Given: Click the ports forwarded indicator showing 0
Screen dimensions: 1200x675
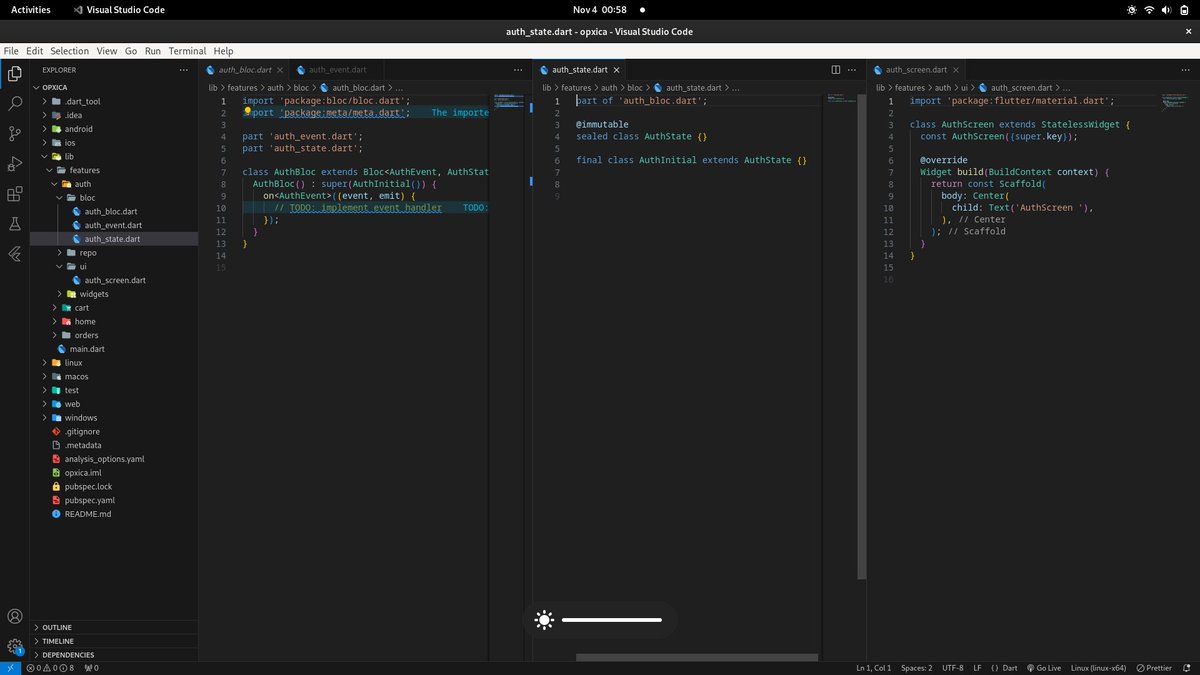Looking at the screenshot, I should point(91,667).
